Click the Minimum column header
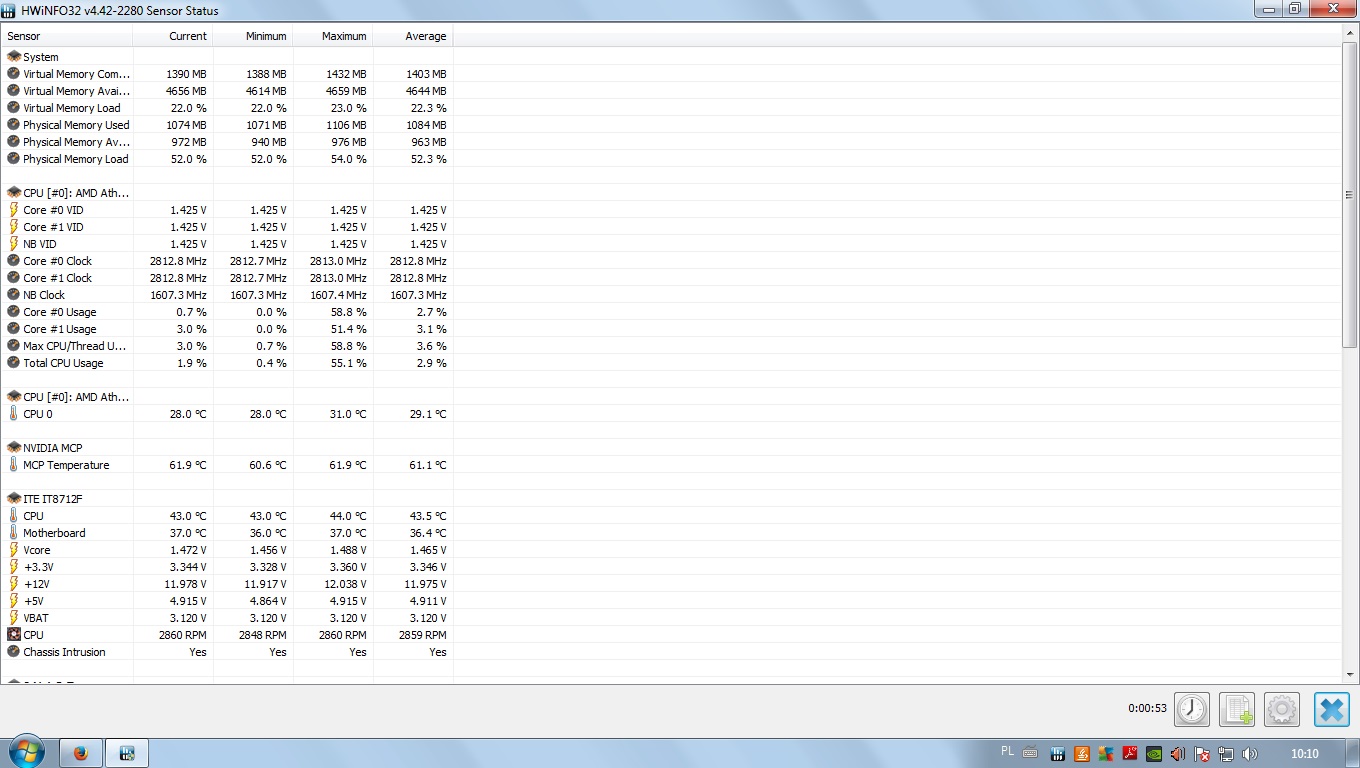 point(253,36)
